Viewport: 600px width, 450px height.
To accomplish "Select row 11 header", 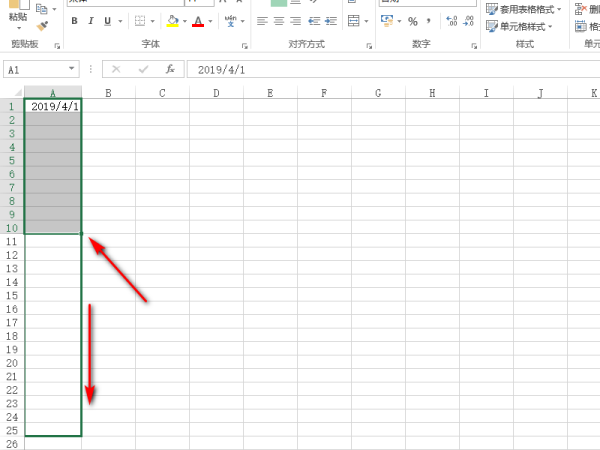I will pyautogui.click(x=12, y=241).
